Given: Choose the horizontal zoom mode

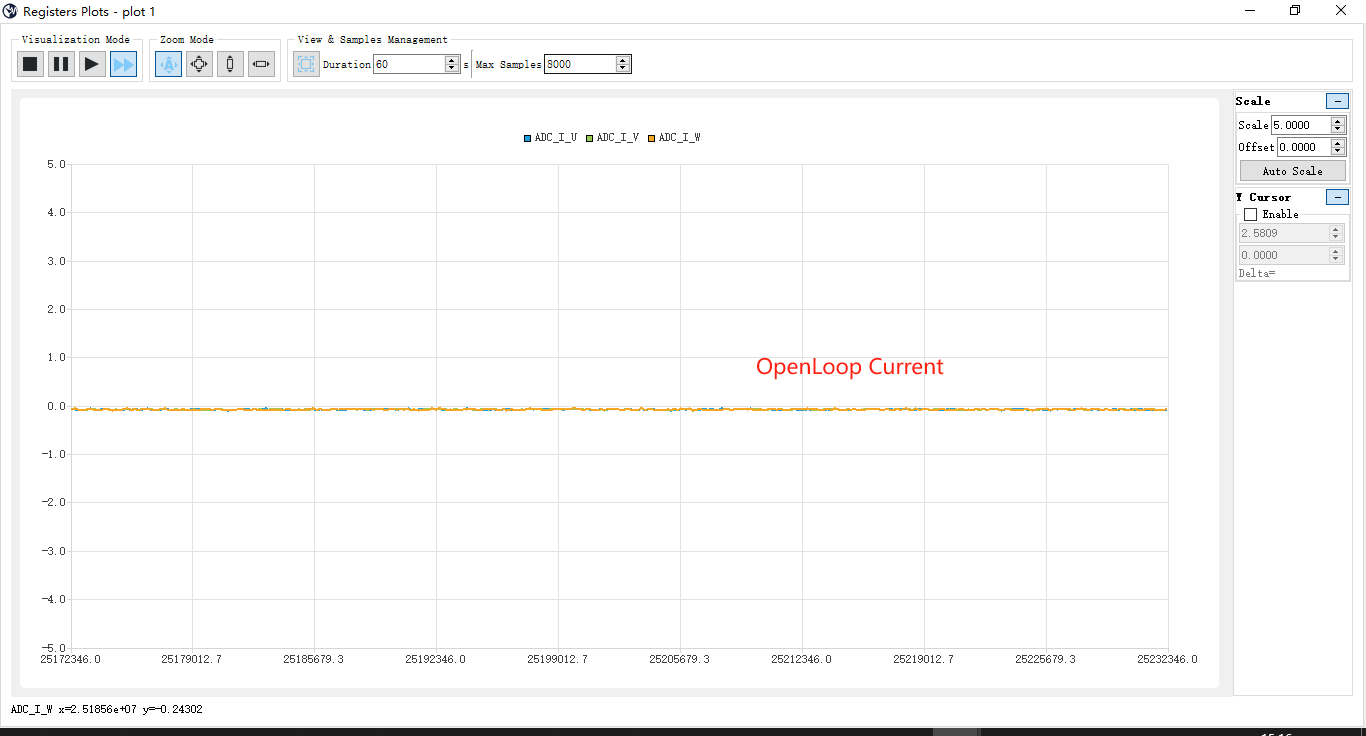Looking at the screenshot, I should click(261, 63).
